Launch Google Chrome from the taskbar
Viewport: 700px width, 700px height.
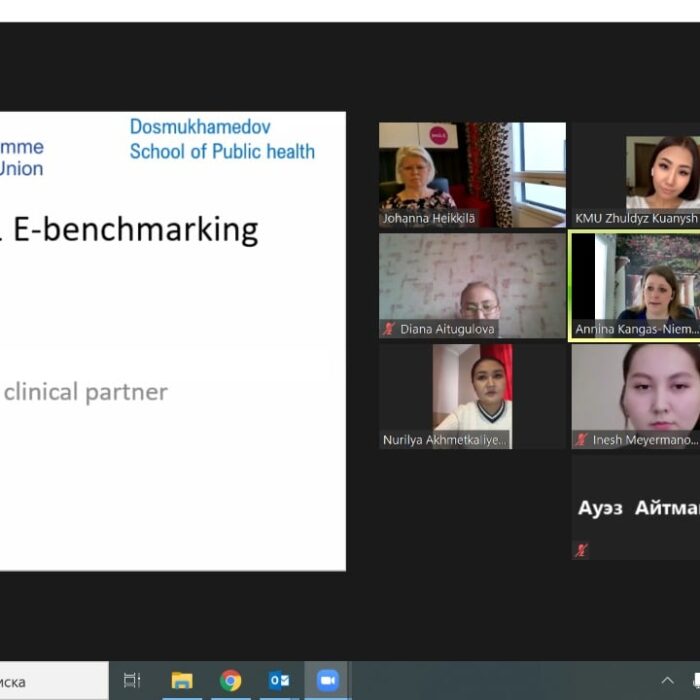click(x=231, y=681)
